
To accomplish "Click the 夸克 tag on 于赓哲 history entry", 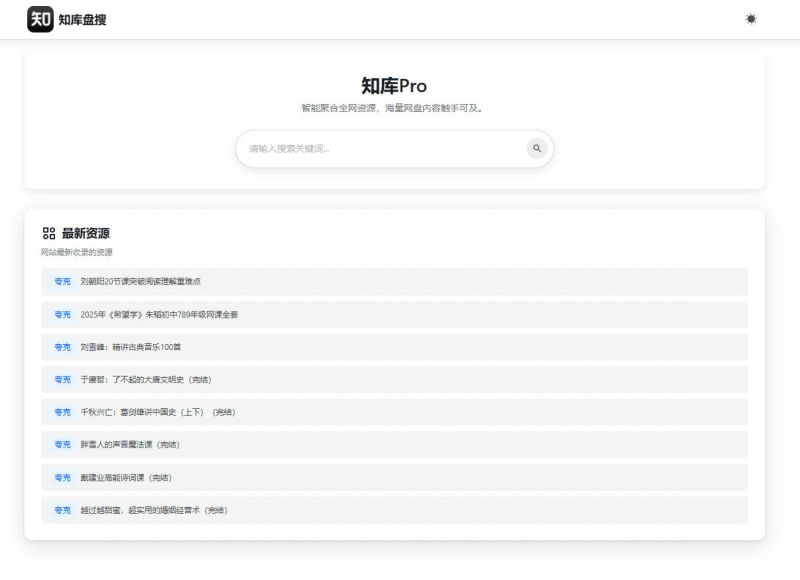I will coord(60,380).
